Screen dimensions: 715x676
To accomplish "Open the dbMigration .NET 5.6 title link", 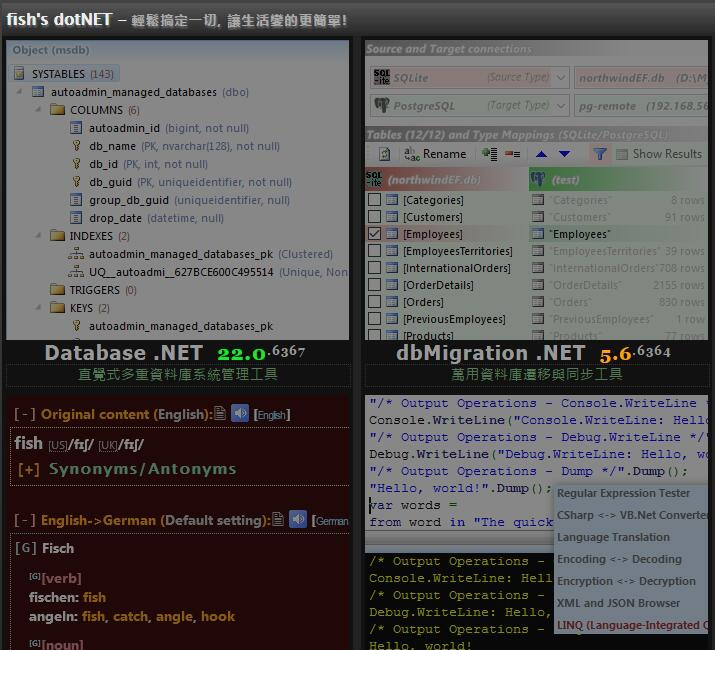I will [x=533, y=353].
